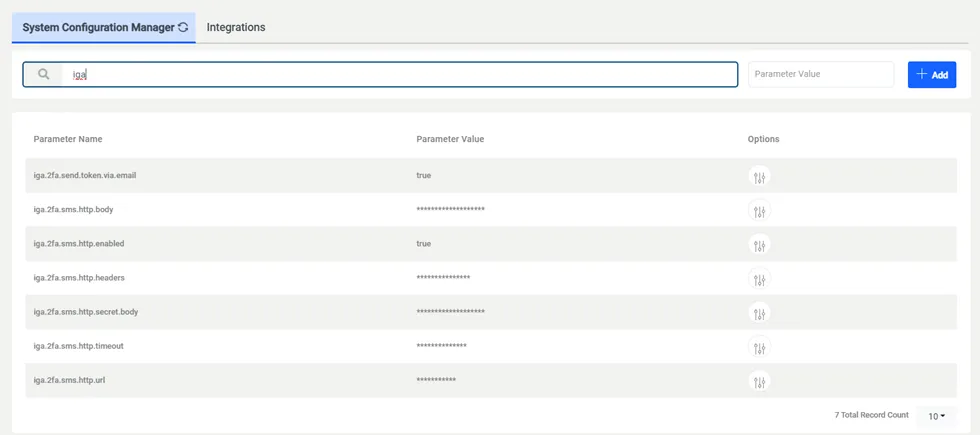Screen dimensions: 980x435
Task: Open options icon for iga.2fa.sms.http.headers
Action: tap(759, 279)
